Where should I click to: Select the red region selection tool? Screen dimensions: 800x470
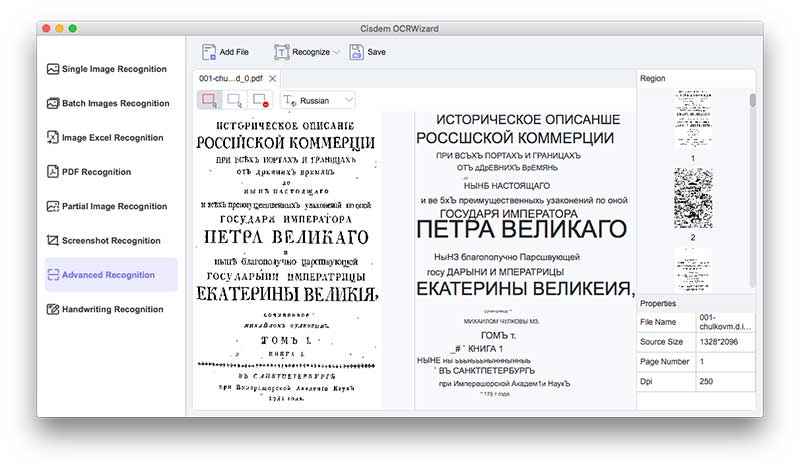(x=210, y=100)
